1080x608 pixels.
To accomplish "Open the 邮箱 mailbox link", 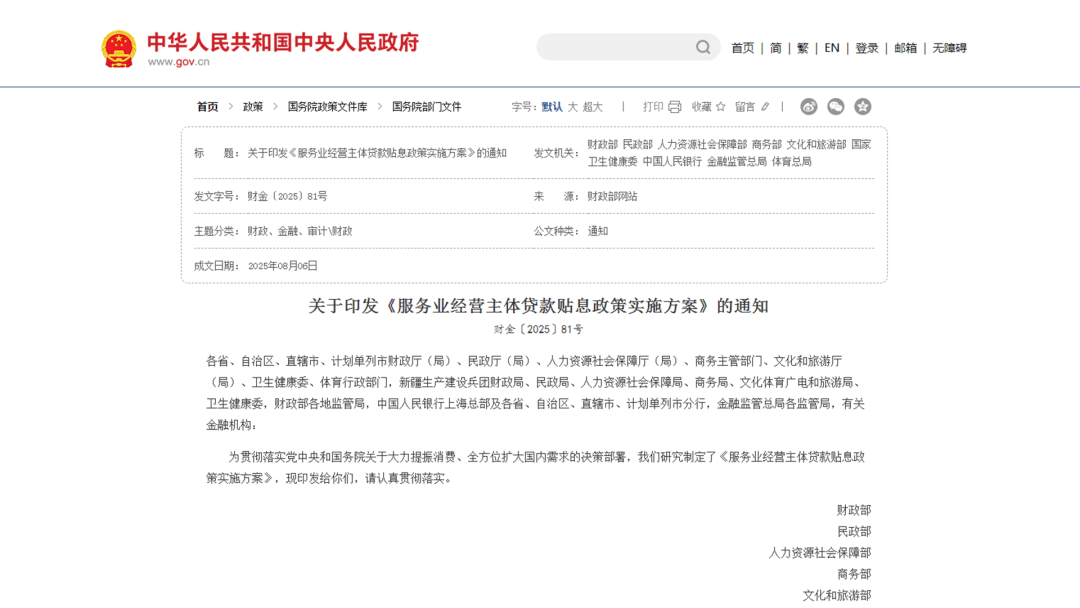I will (x=905, y=48).
